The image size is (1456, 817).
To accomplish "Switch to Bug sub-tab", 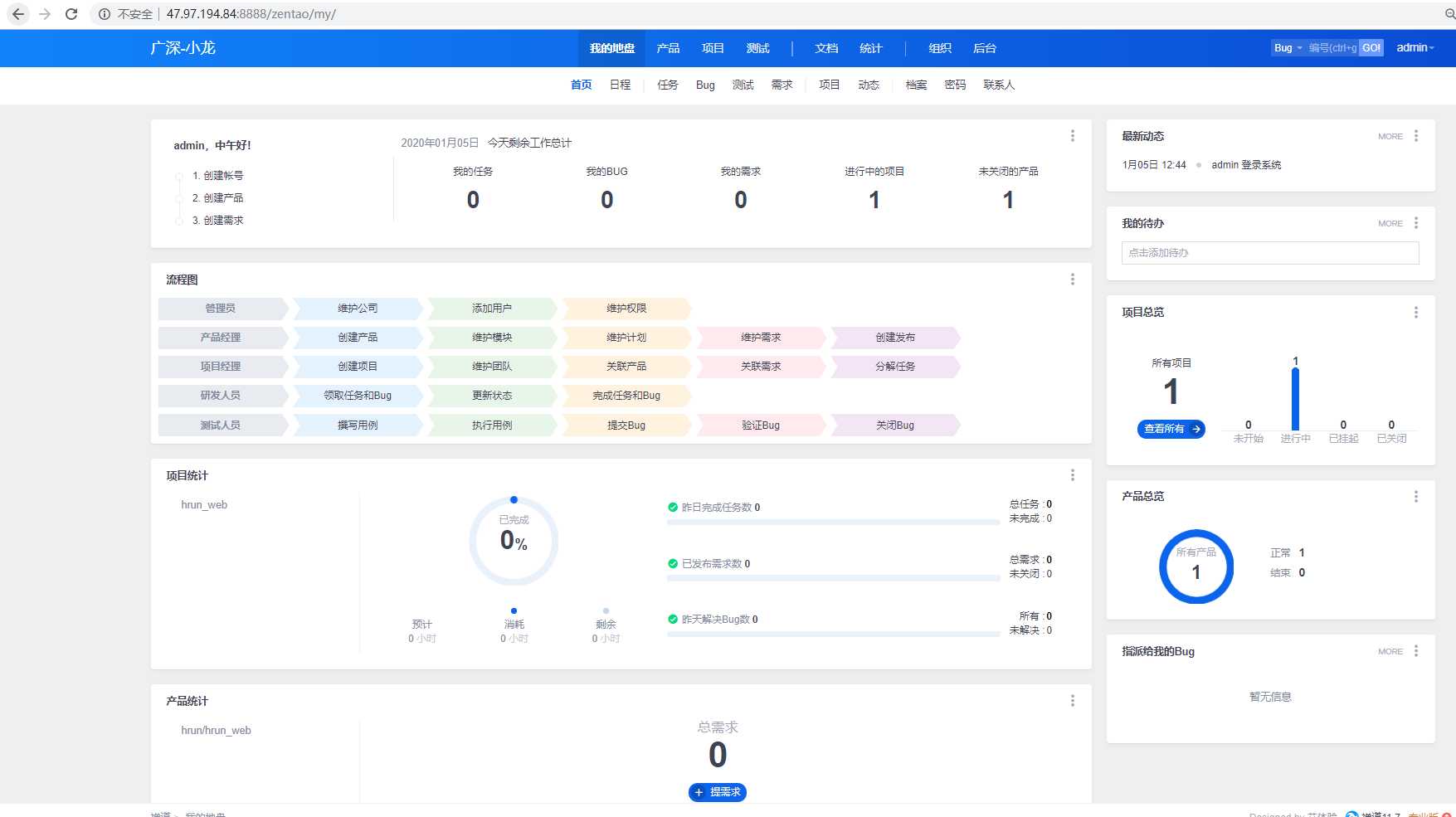I will 705,85.
